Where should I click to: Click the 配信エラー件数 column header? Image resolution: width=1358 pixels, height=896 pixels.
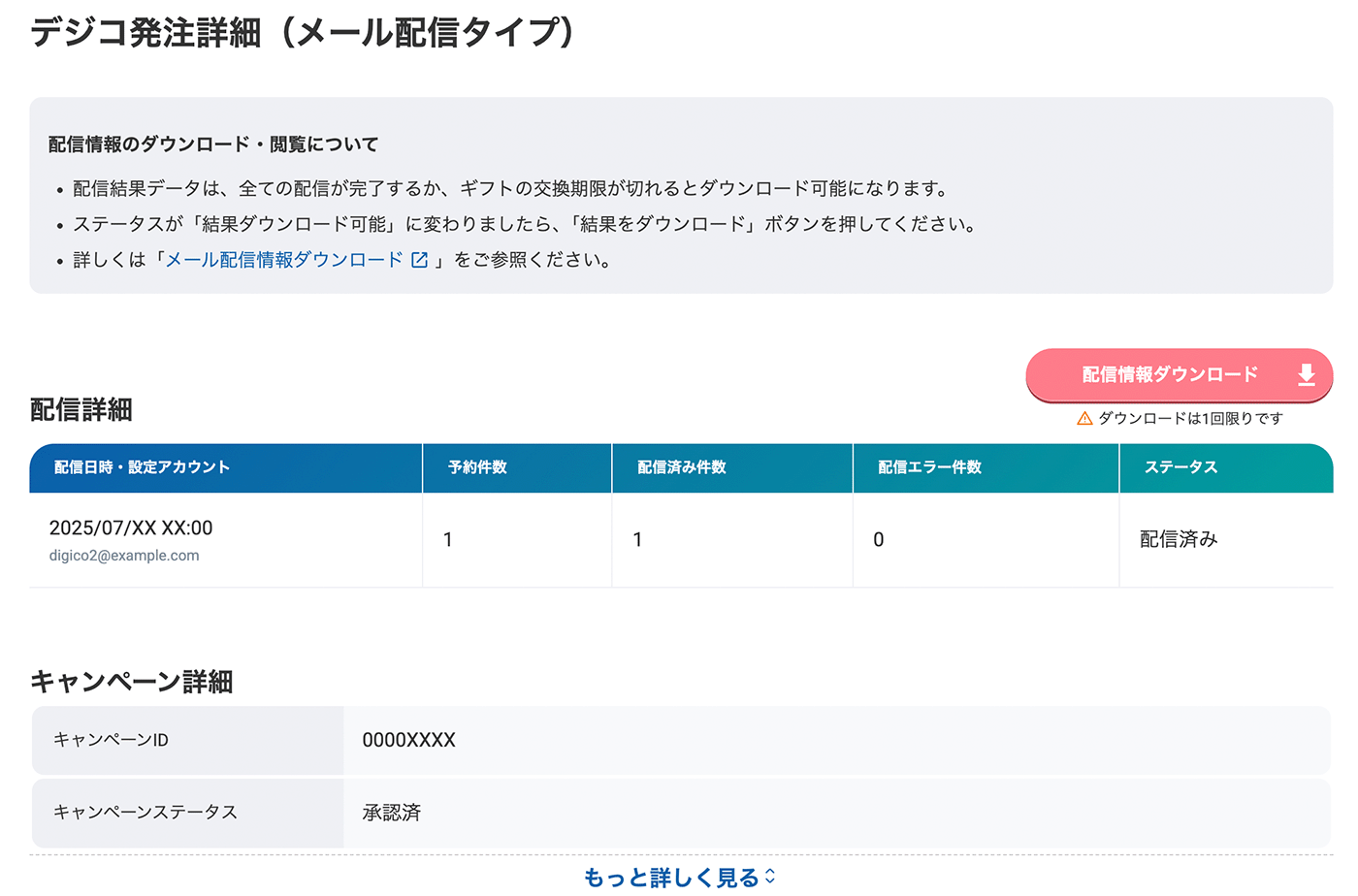coord(929,467)
